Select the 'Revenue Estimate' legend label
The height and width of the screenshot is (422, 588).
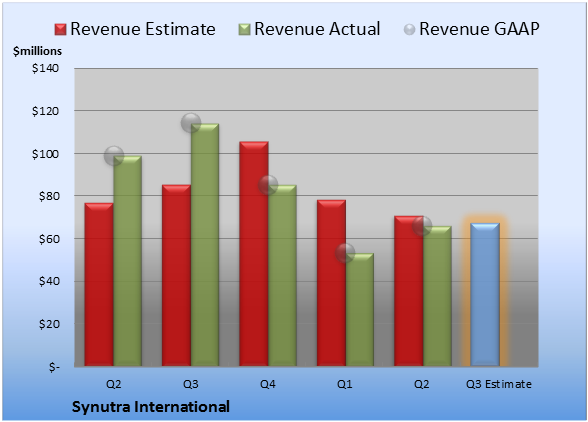pyautogui.click(x=143, y=29)
